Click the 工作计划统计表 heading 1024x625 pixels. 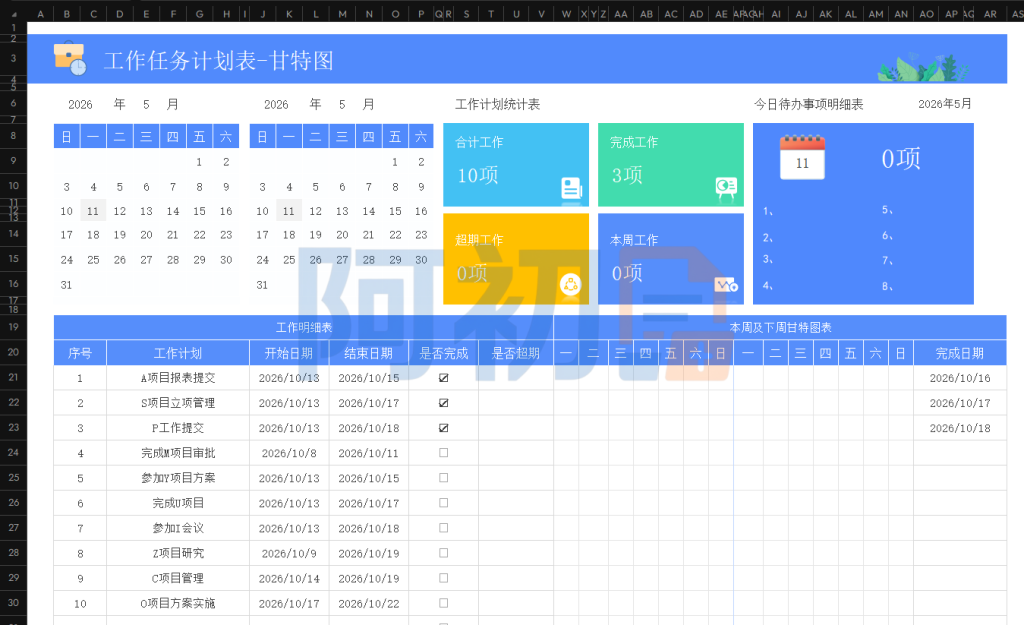click(497, 104)
